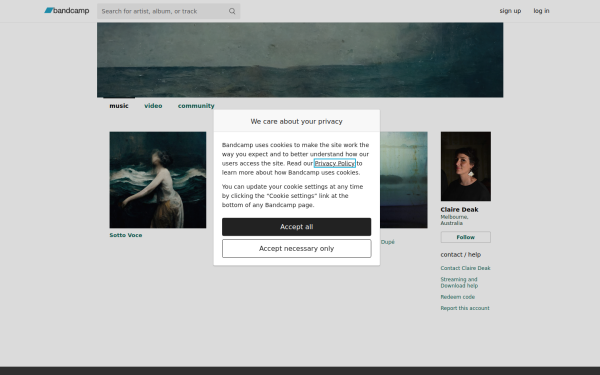Choose Accept necessary only

297,248
